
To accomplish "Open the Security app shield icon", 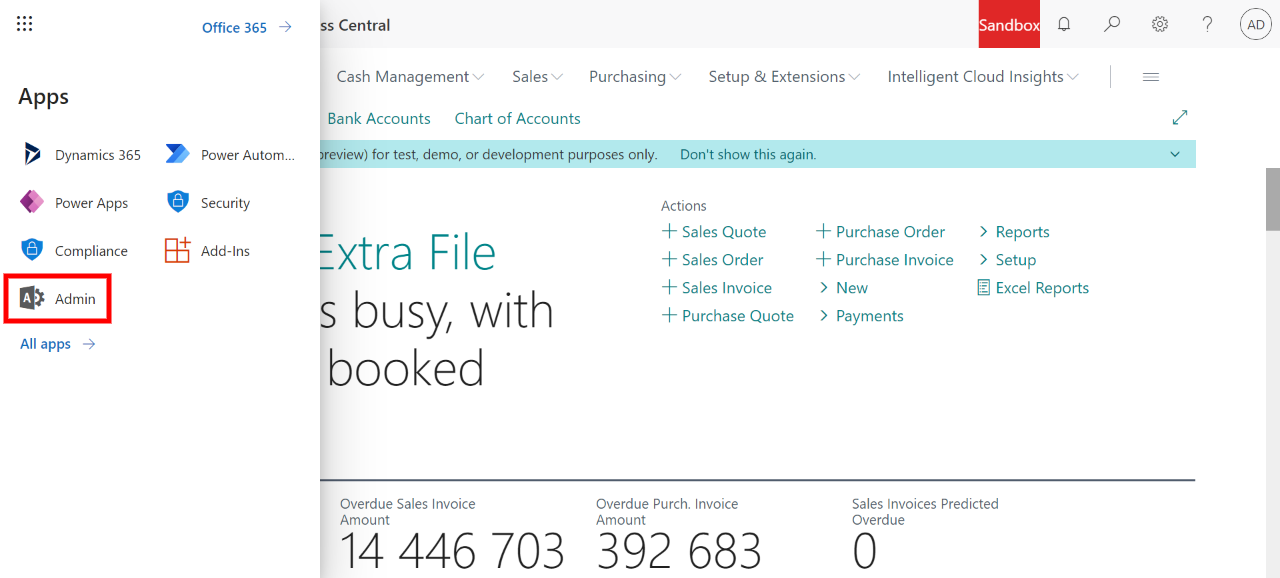I will (x=178, y=202).
